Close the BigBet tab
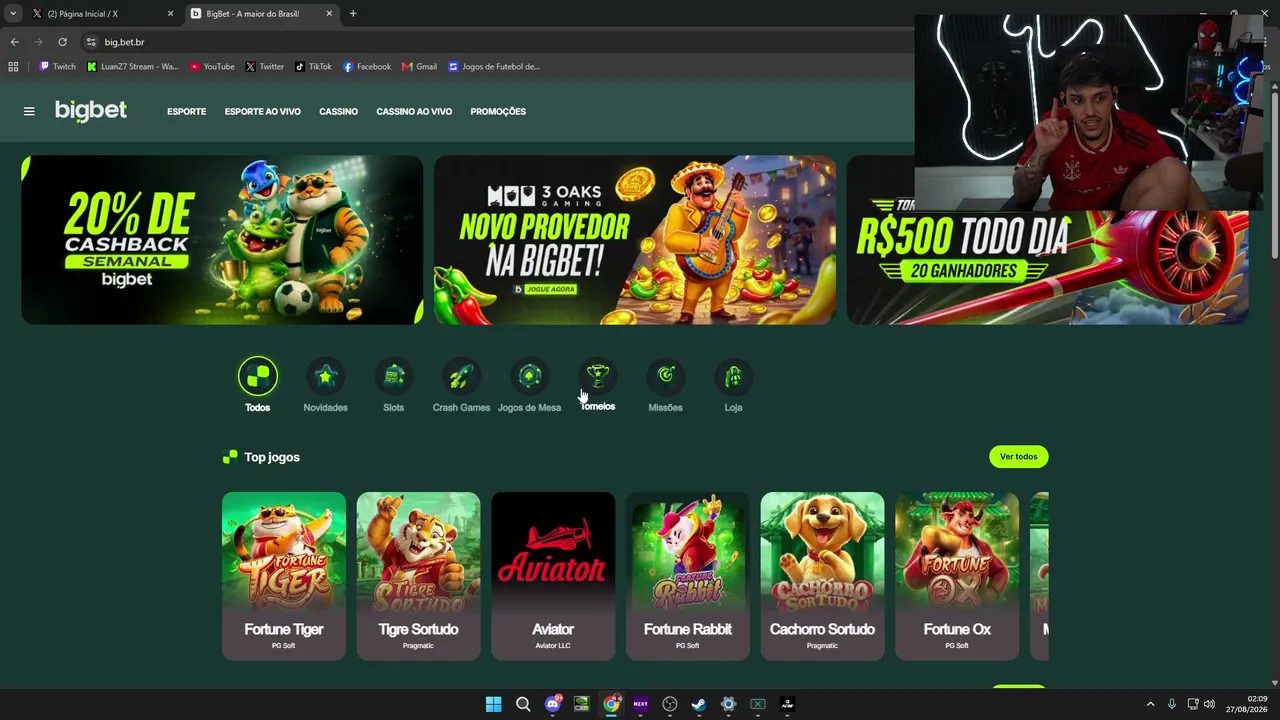This screenshot has width=1280, height=720. point(329,14)
